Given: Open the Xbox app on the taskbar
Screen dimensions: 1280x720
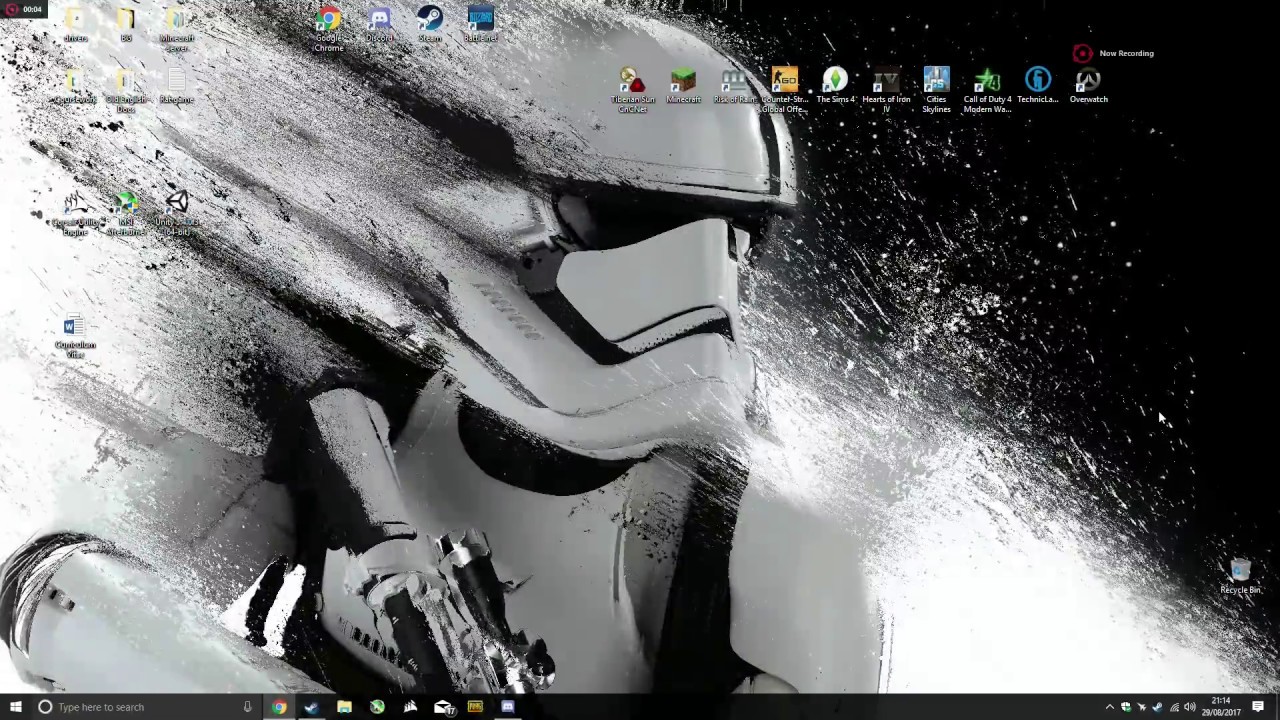Looking at the screenshot, I should (377, 707).
